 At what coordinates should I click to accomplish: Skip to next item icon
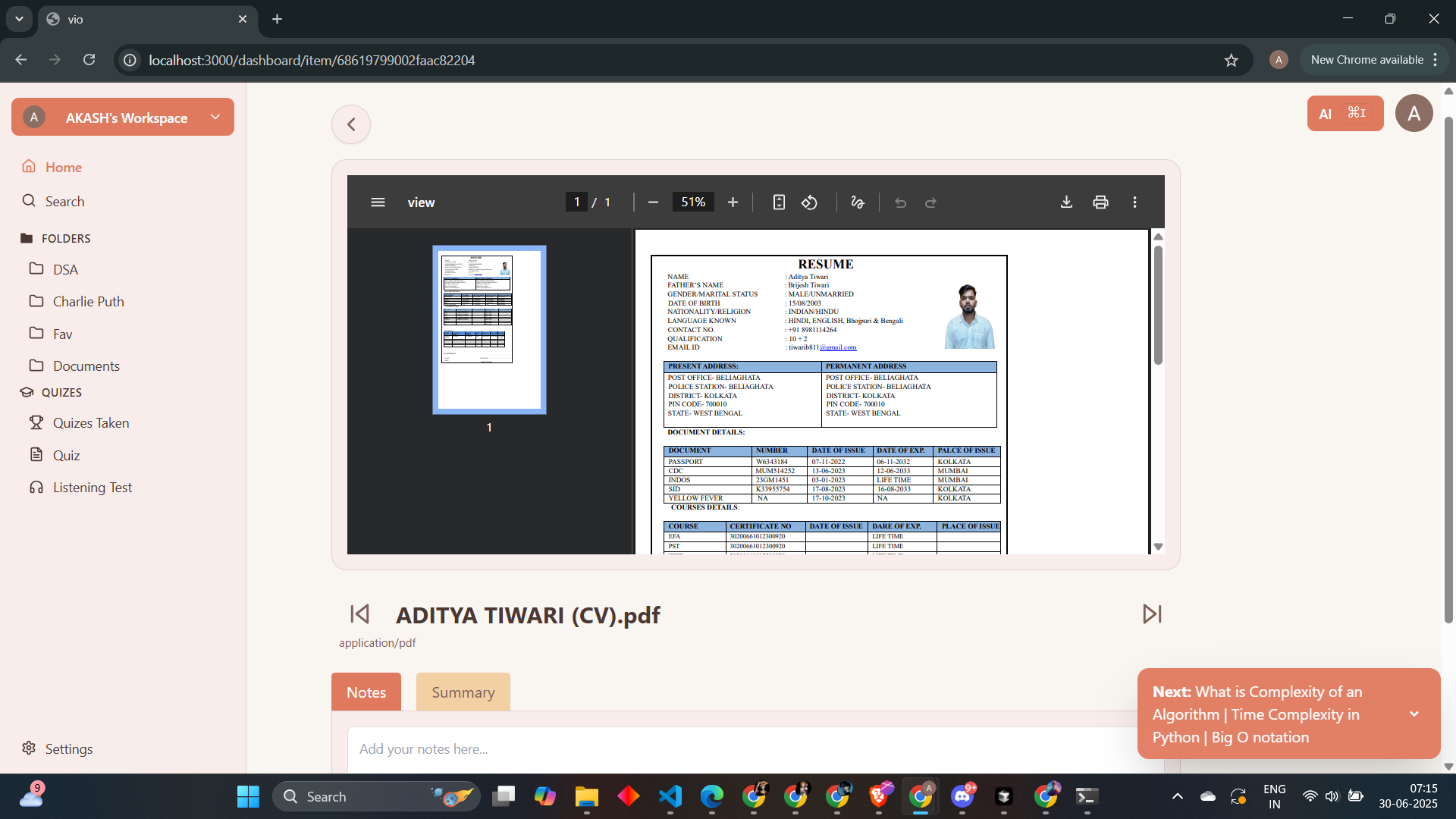pos(1152,613)
